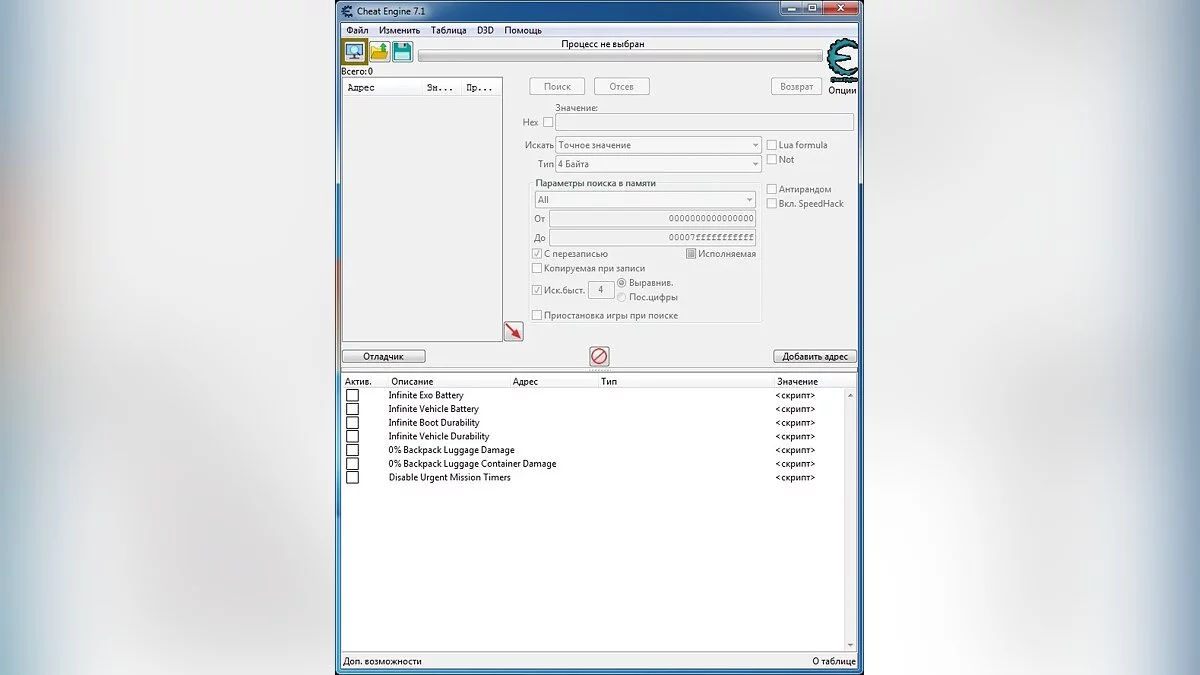
Task: Click Тип column header in table
Action: click(609, 381)
